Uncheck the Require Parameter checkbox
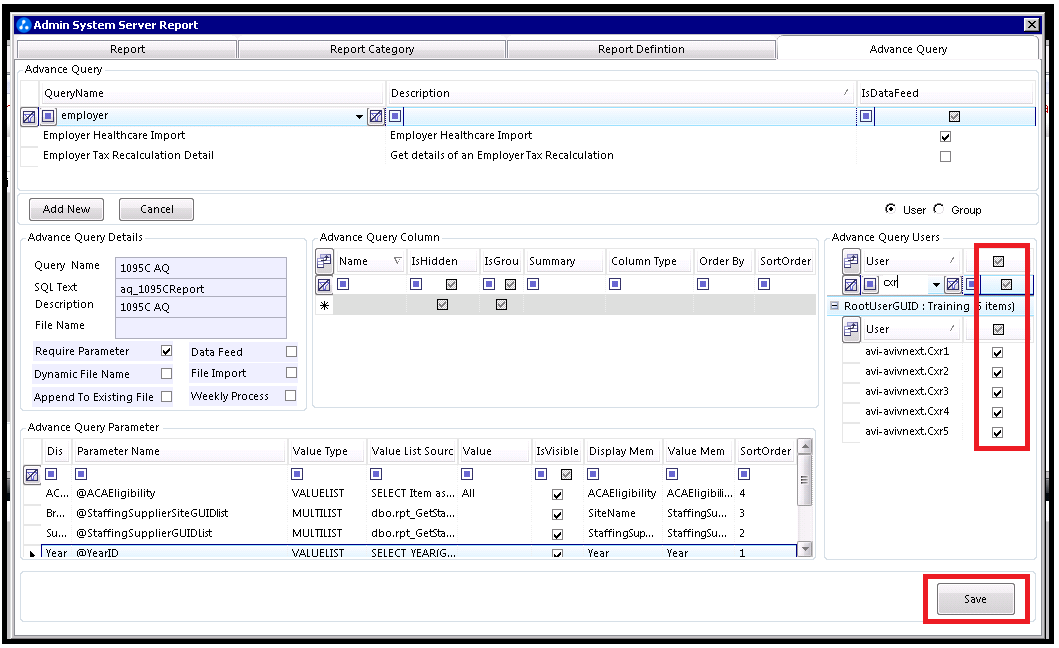The width and height of the screenshot is (1059, 648). tap(167, 351)
